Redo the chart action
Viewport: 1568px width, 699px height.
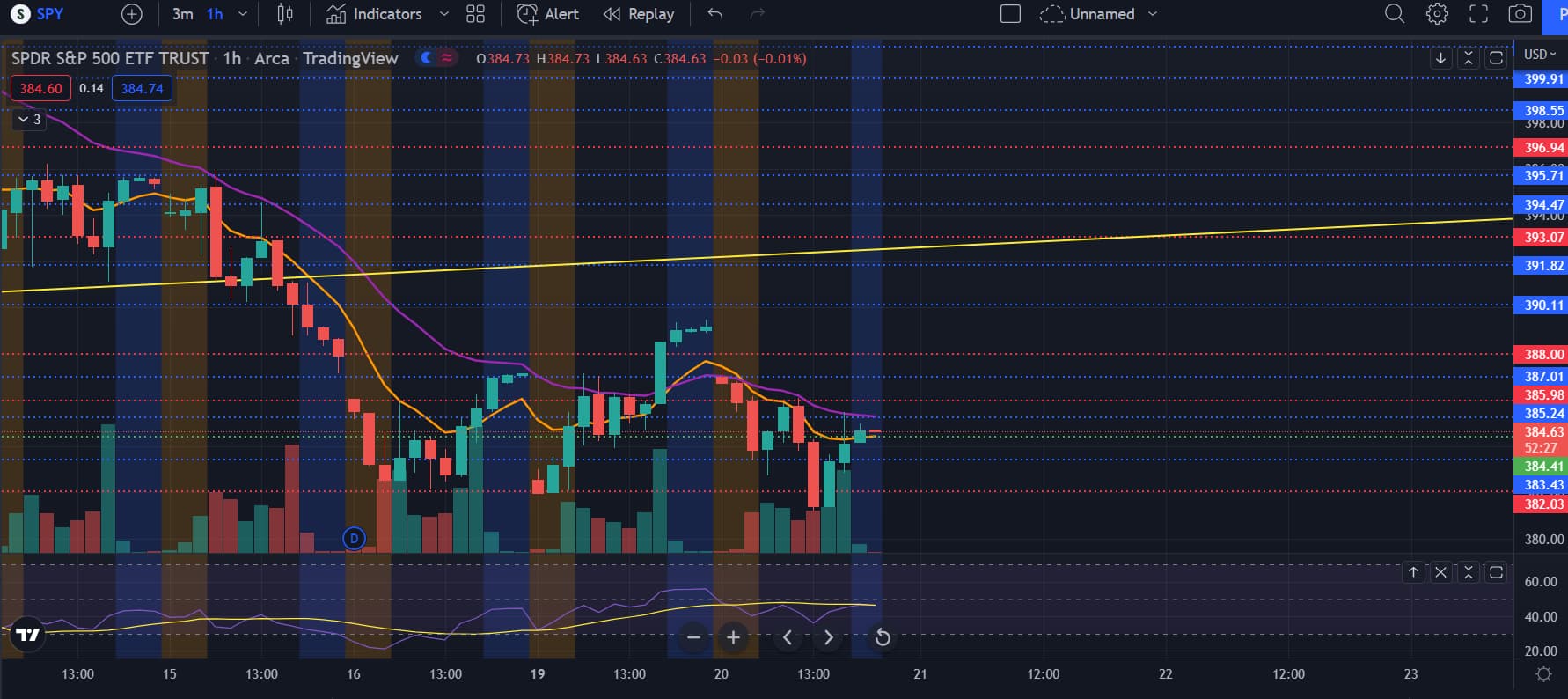pyautogui.click(x=757, y=14)
